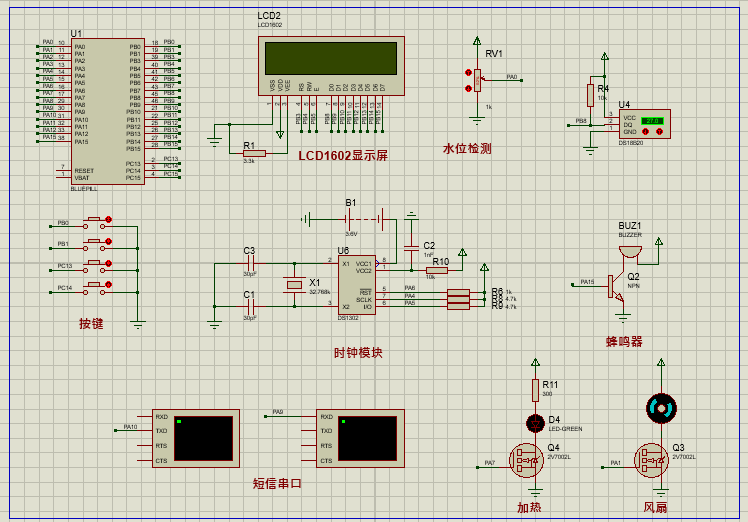The image size is (748, 522).
Task: Select resistor R4 near DS18B20
Action: [591, 95]
